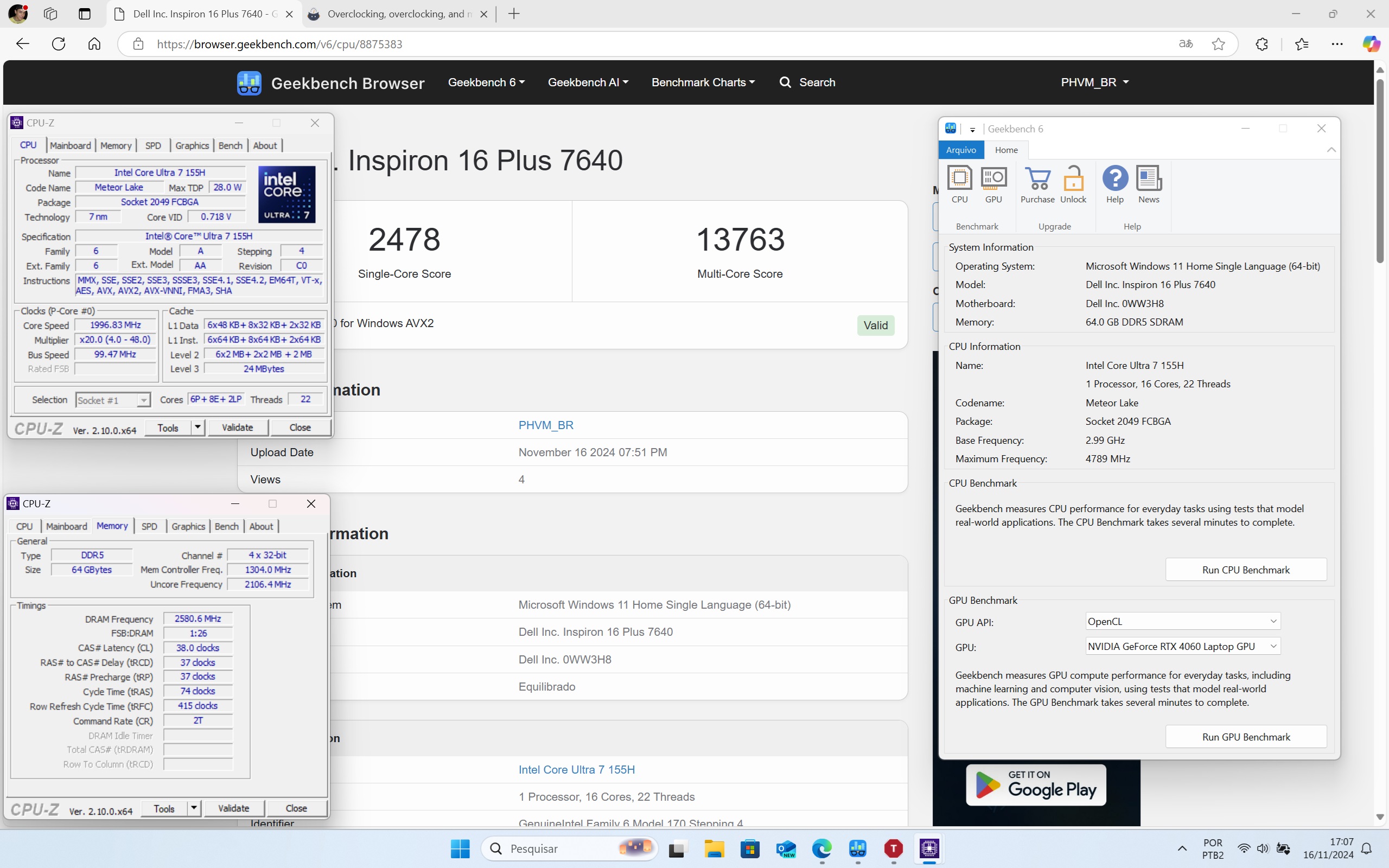Click the browser address bar URL
Viewport: 1389px width, 868px height.
coord(279,44)
